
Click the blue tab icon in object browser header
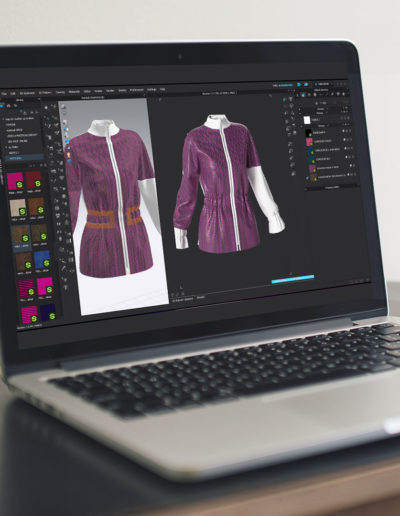tap(303, 95)
